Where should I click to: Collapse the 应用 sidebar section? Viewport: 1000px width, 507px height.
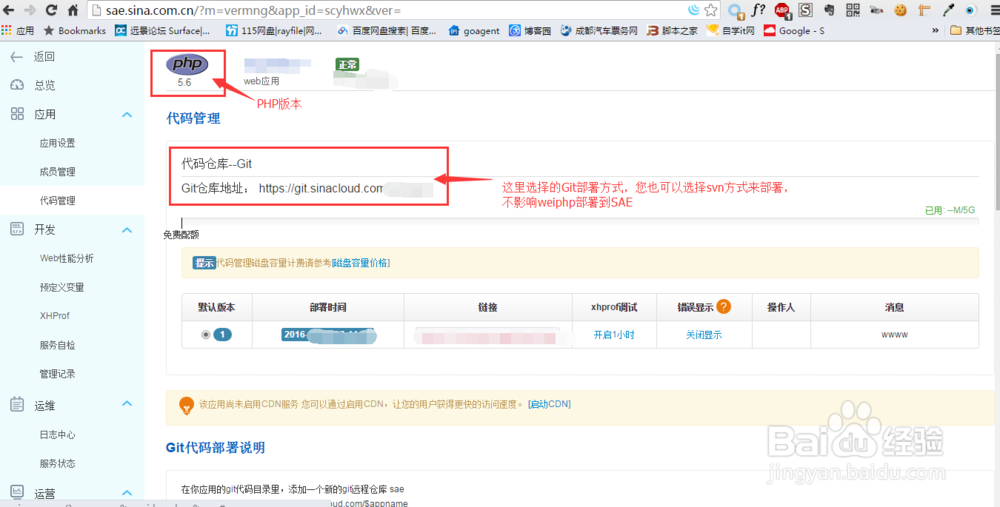click(x=127, y=115)
